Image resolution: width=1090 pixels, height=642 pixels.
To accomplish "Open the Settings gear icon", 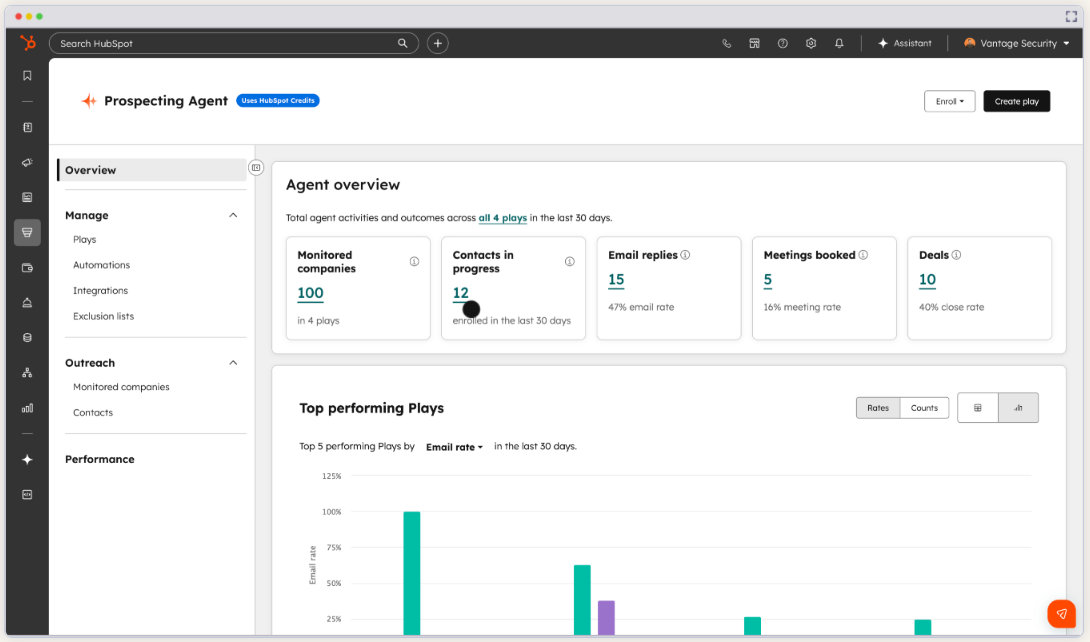I will [811, 43].
